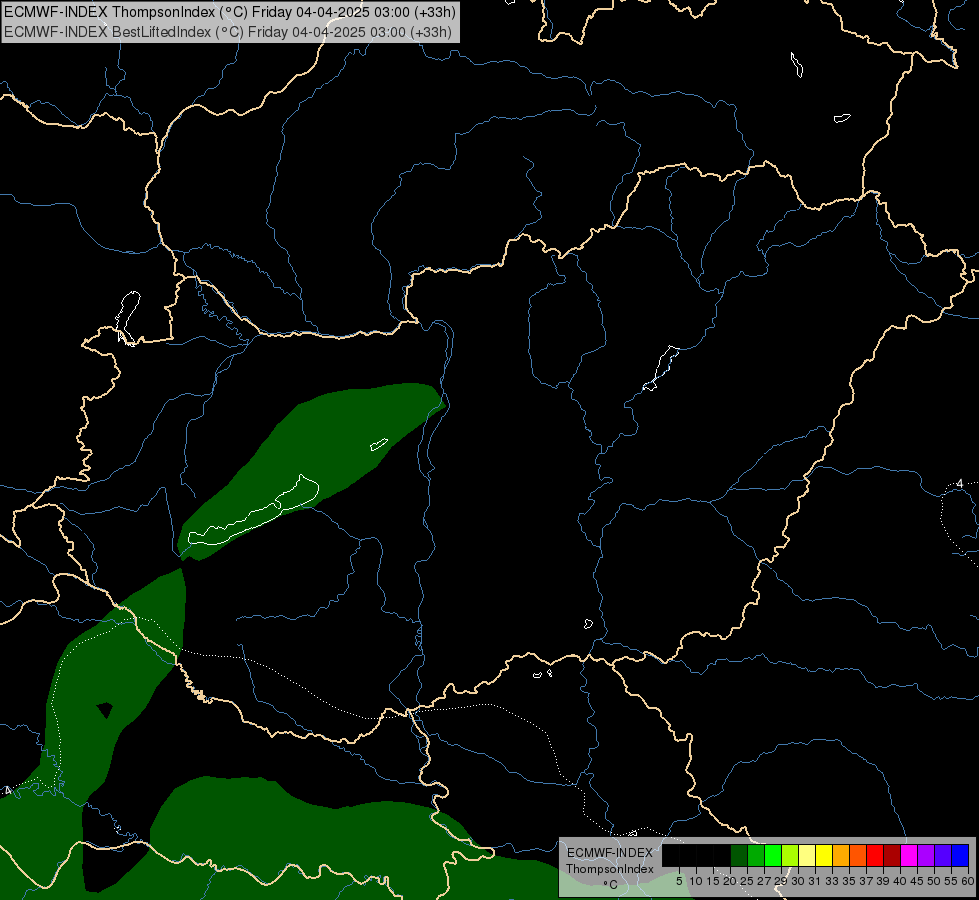The width and height of the screenshot is (979, 900).
Task: Click the legend tick value 55
Action: click(950, 881)
